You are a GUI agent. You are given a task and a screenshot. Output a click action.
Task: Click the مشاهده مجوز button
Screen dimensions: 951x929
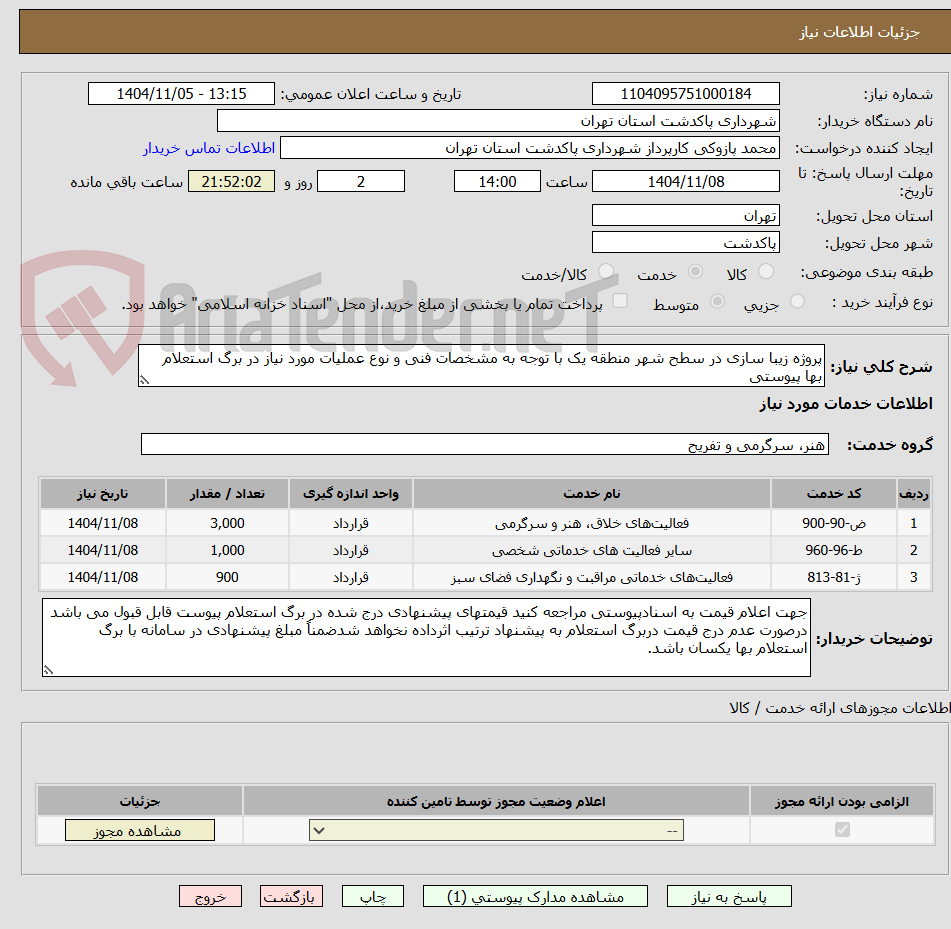139,830
